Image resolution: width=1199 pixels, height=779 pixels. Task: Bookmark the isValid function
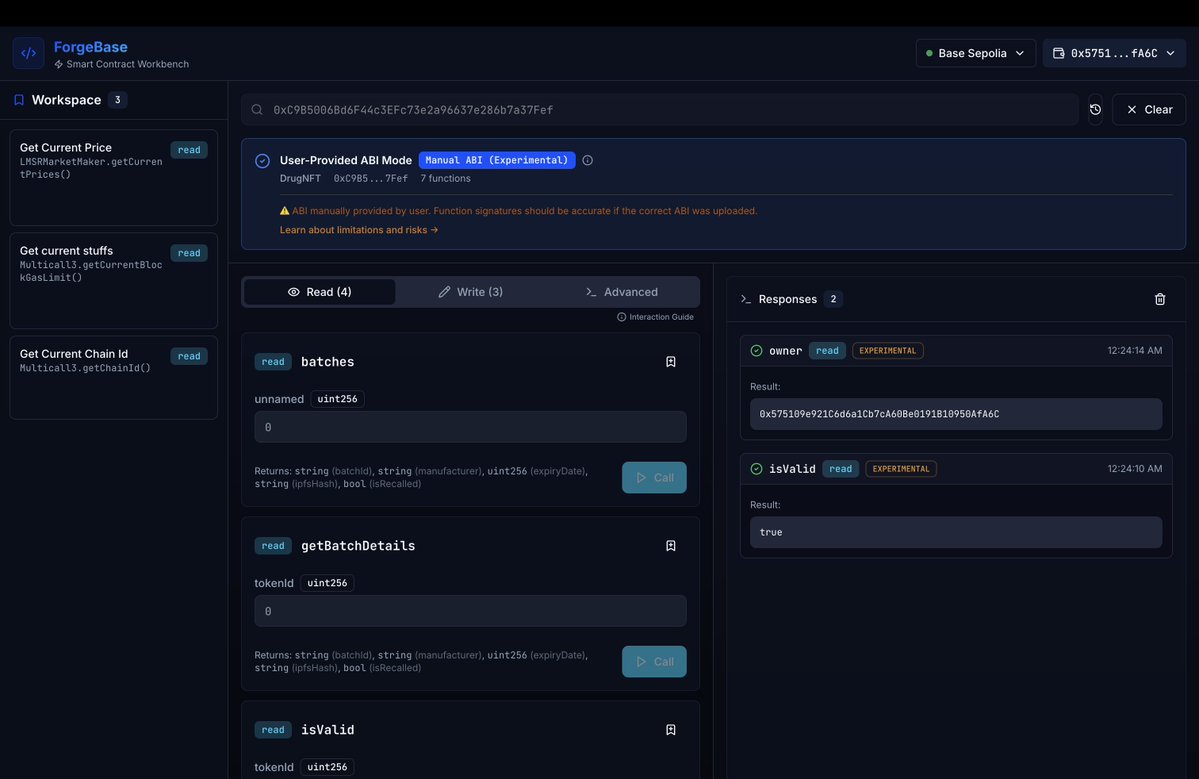click(671, 730)
